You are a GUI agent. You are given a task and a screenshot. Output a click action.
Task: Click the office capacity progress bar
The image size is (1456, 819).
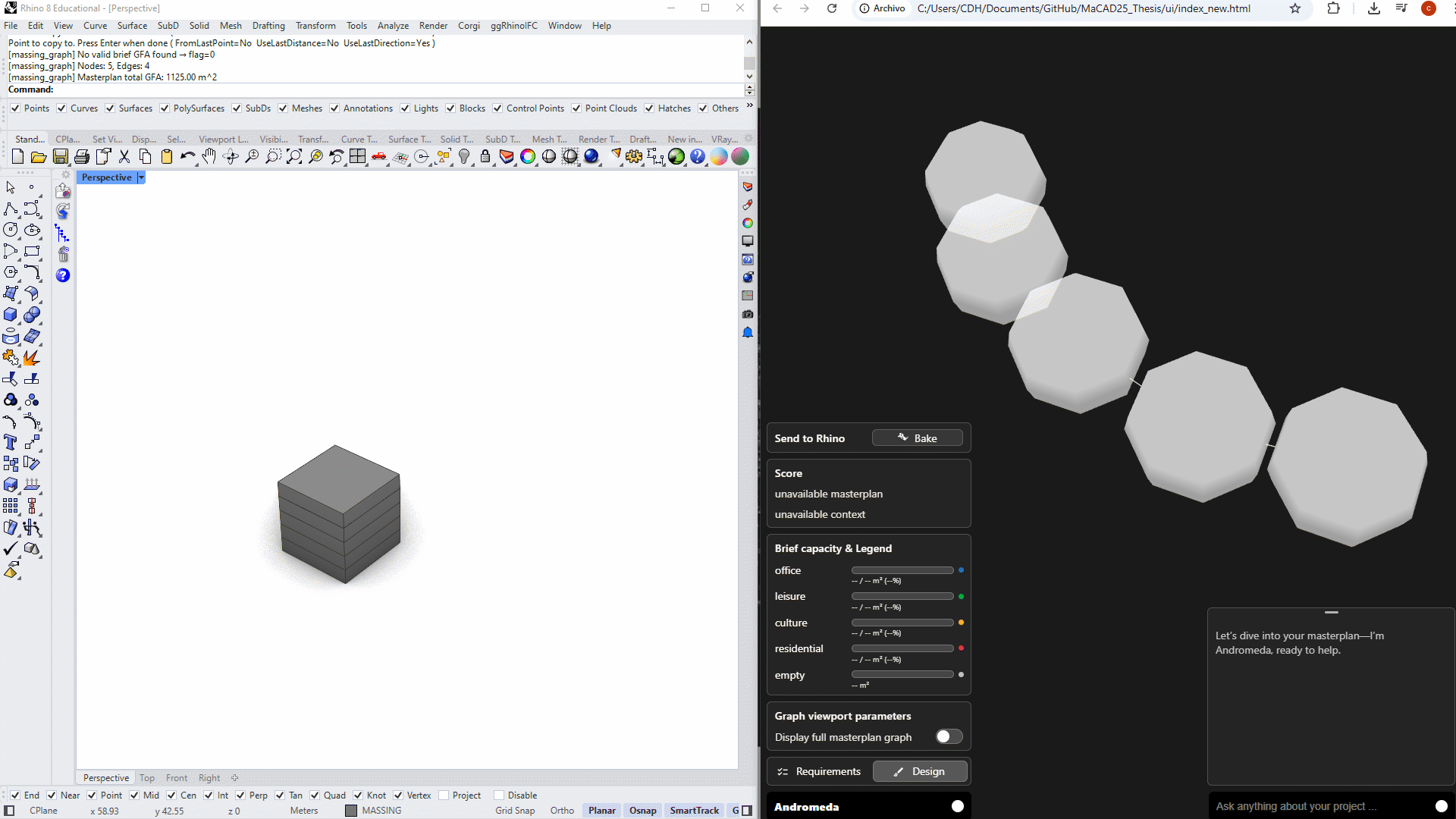(902, 570)
